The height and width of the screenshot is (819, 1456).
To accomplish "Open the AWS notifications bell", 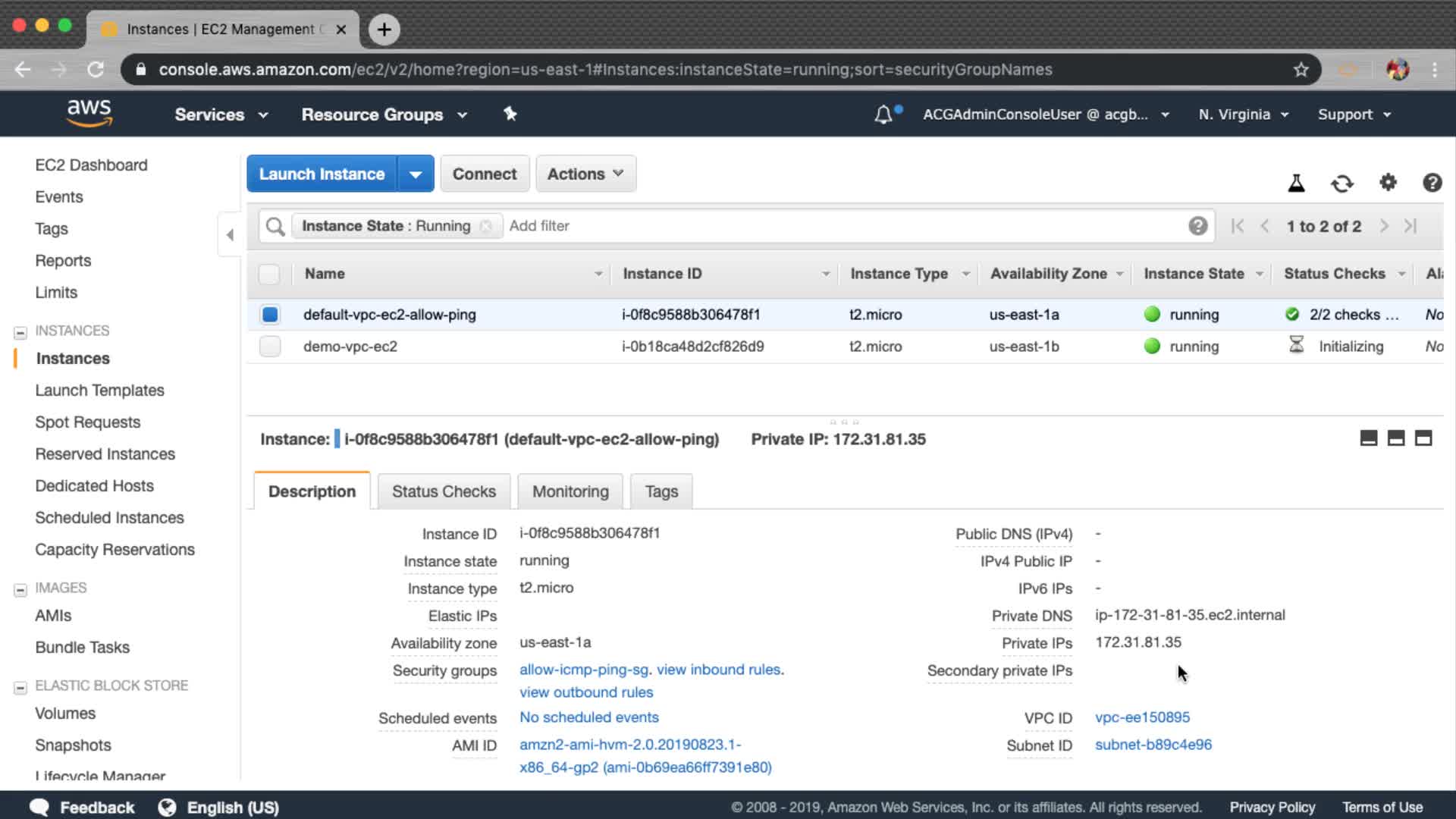I will tap(883, 115).
